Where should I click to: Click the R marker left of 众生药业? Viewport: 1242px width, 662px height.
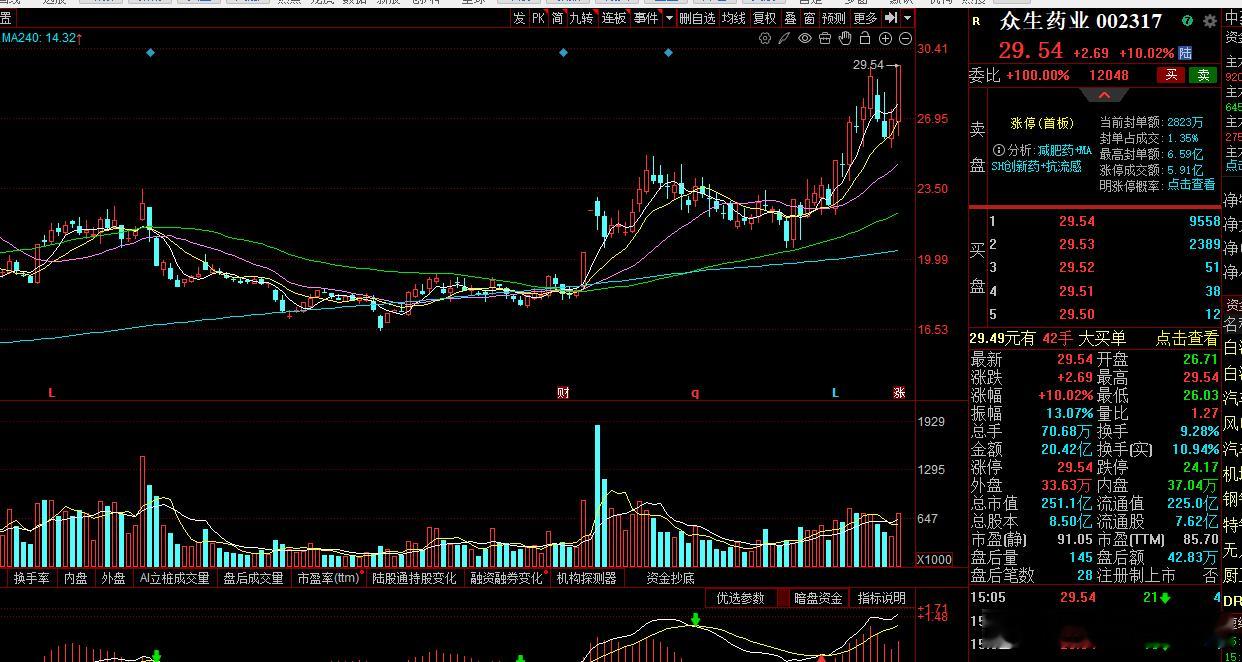(977, 21)
